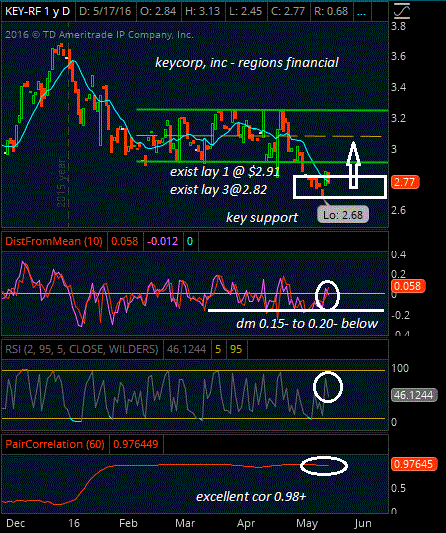Viewport: 446px width, 533px height.
Task: Click the DistFromMean value 0.058 in the header
Action: tap(125, 241)
